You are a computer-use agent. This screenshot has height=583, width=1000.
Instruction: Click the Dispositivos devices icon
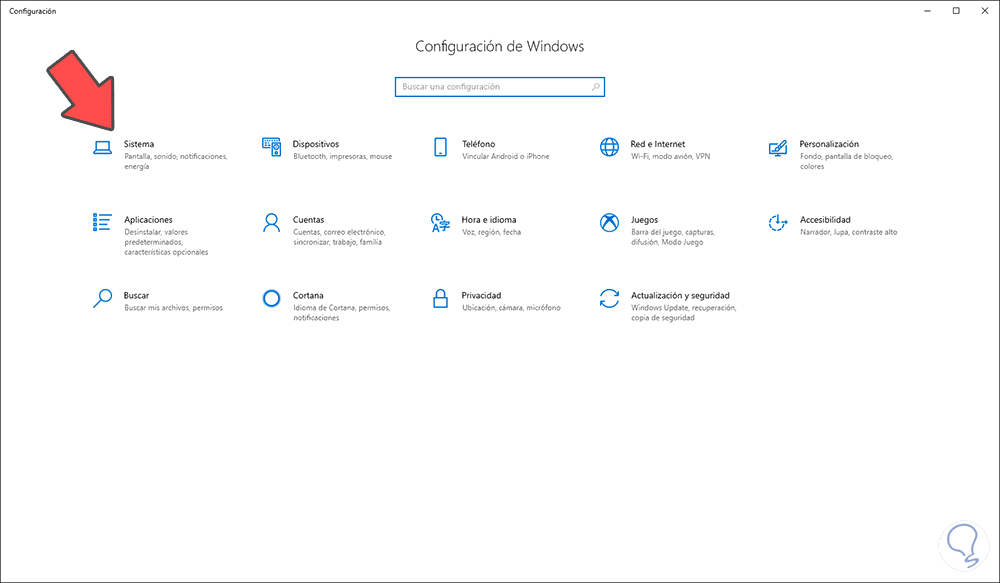271,147
